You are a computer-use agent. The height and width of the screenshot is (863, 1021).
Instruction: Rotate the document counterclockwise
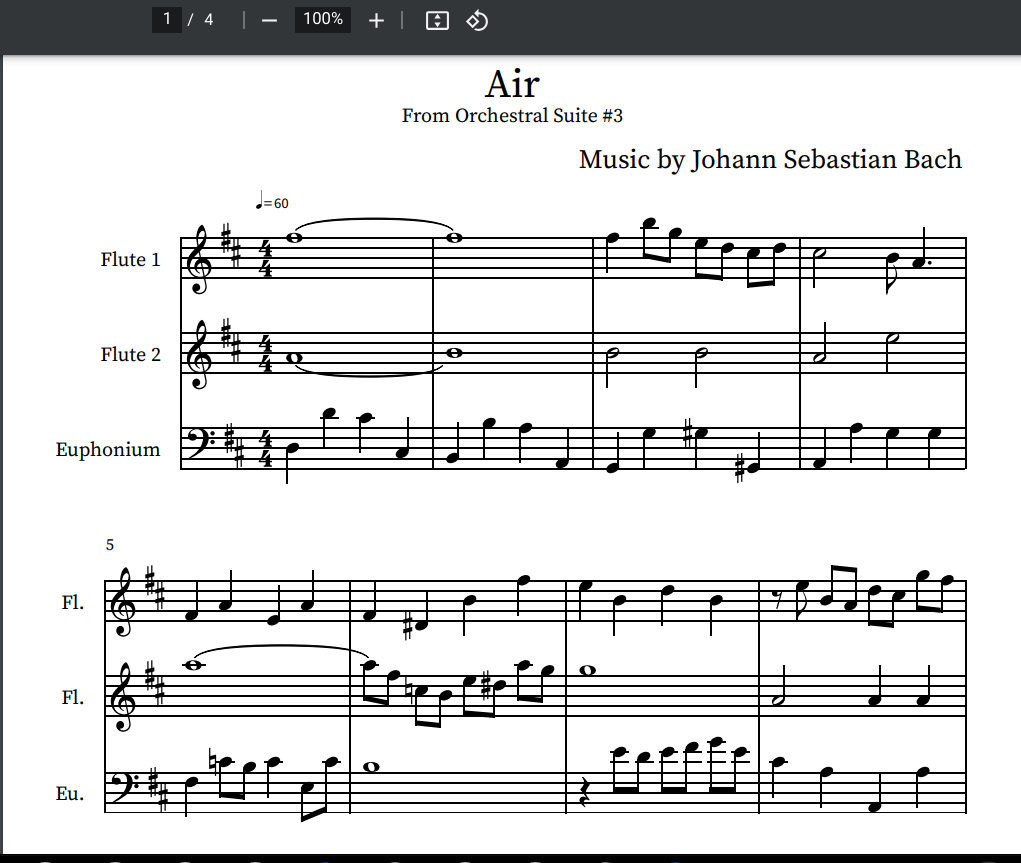point(477,20)
